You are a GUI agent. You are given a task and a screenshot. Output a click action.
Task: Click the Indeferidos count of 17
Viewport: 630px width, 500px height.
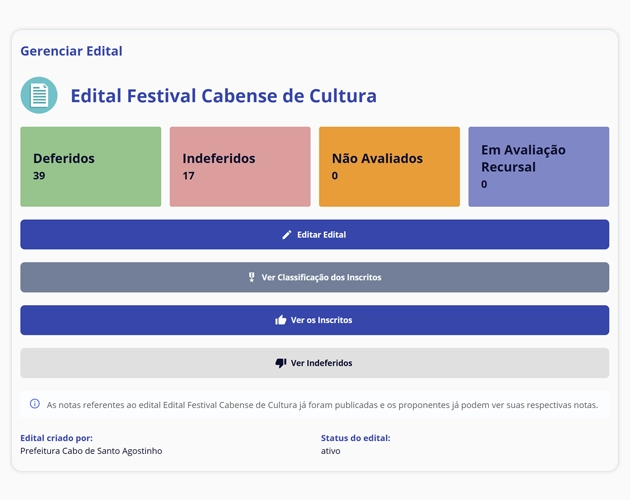click(188, 176)
